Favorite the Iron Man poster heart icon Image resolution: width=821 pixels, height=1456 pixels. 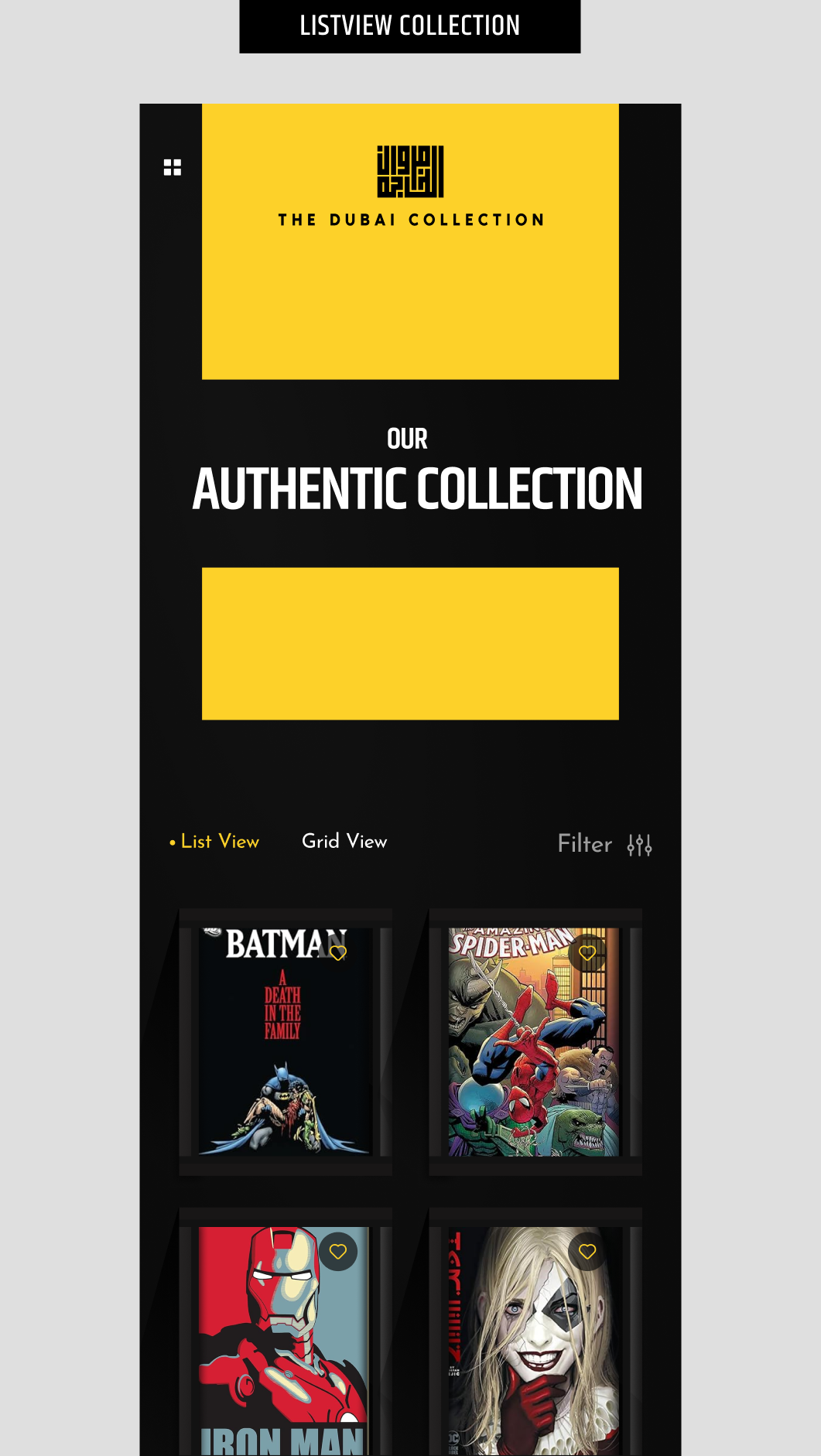coord(338,1251)
